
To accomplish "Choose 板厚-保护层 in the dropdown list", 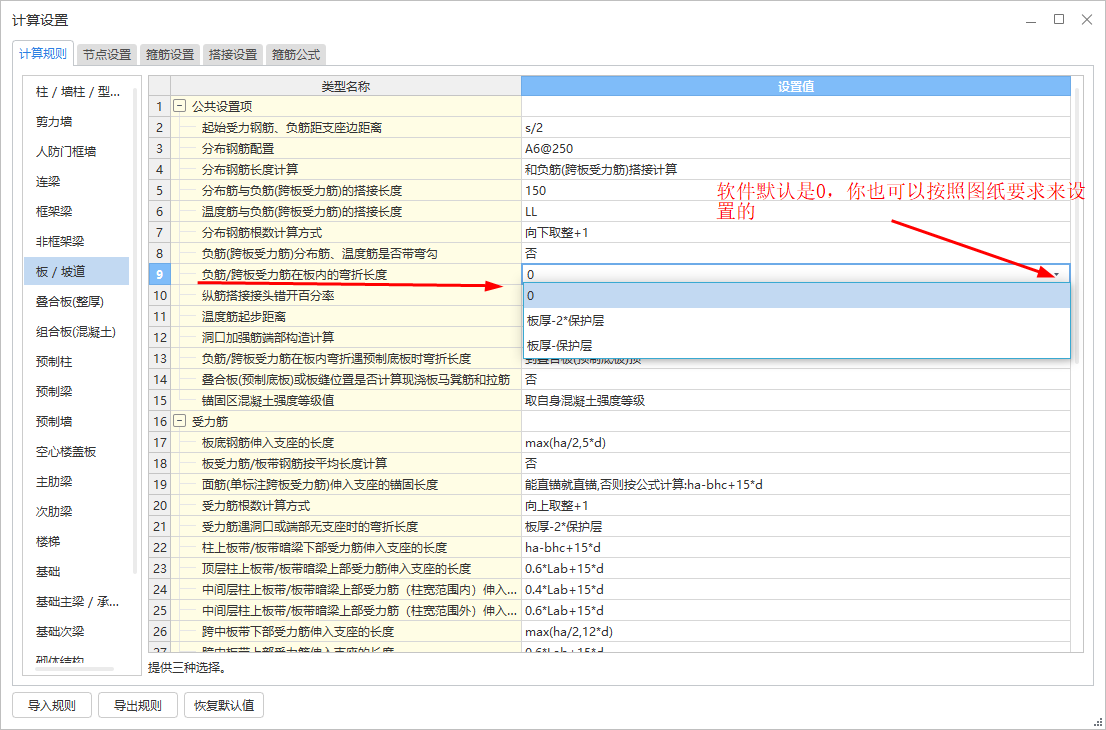I will 796,346.
